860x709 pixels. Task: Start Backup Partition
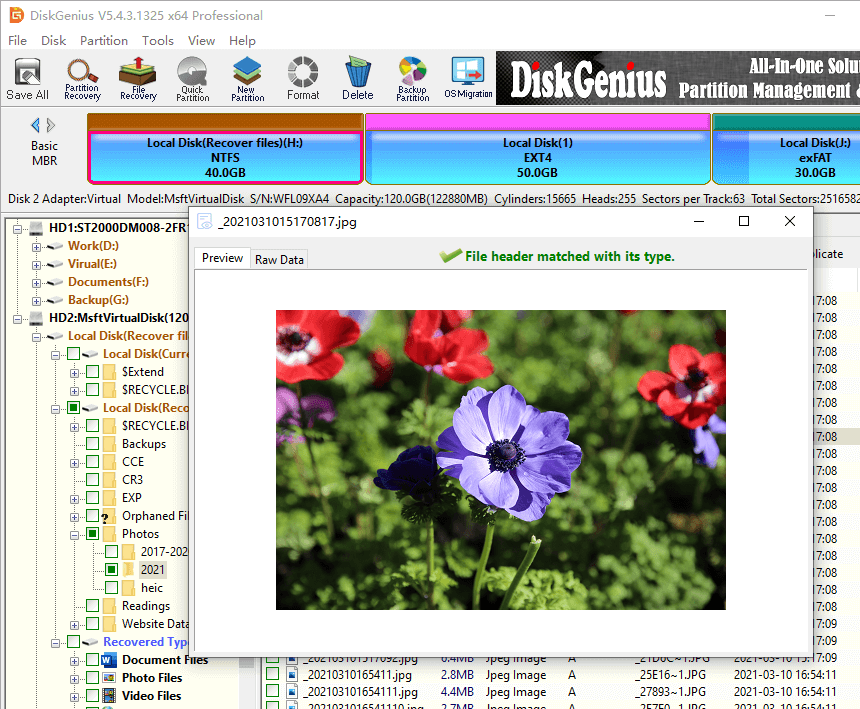[411, 77]
